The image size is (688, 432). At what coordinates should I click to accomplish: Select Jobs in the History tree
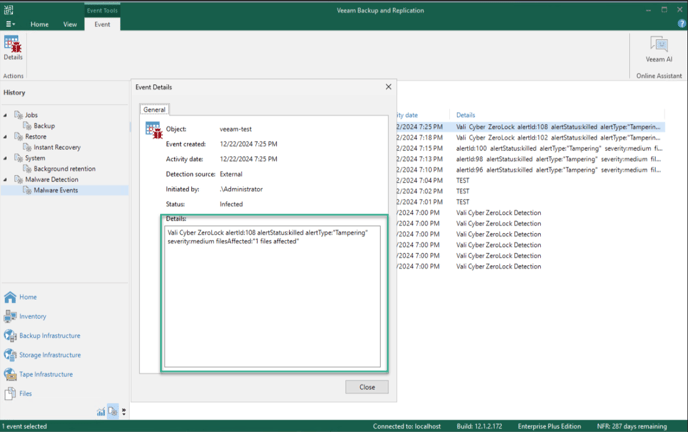pos(31,115)
